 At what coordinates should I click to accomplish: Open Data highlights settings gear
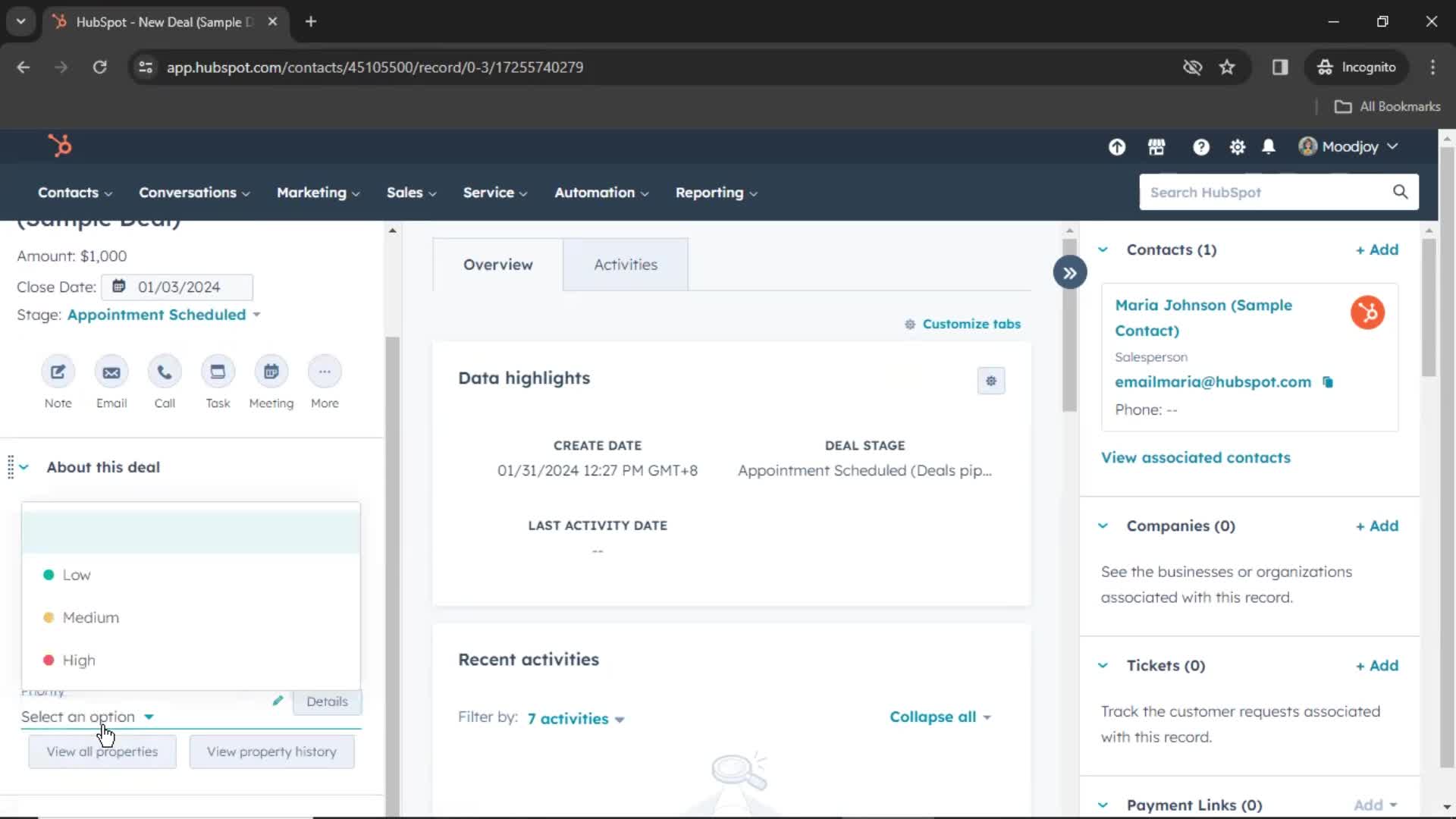[x=991, y=381]
